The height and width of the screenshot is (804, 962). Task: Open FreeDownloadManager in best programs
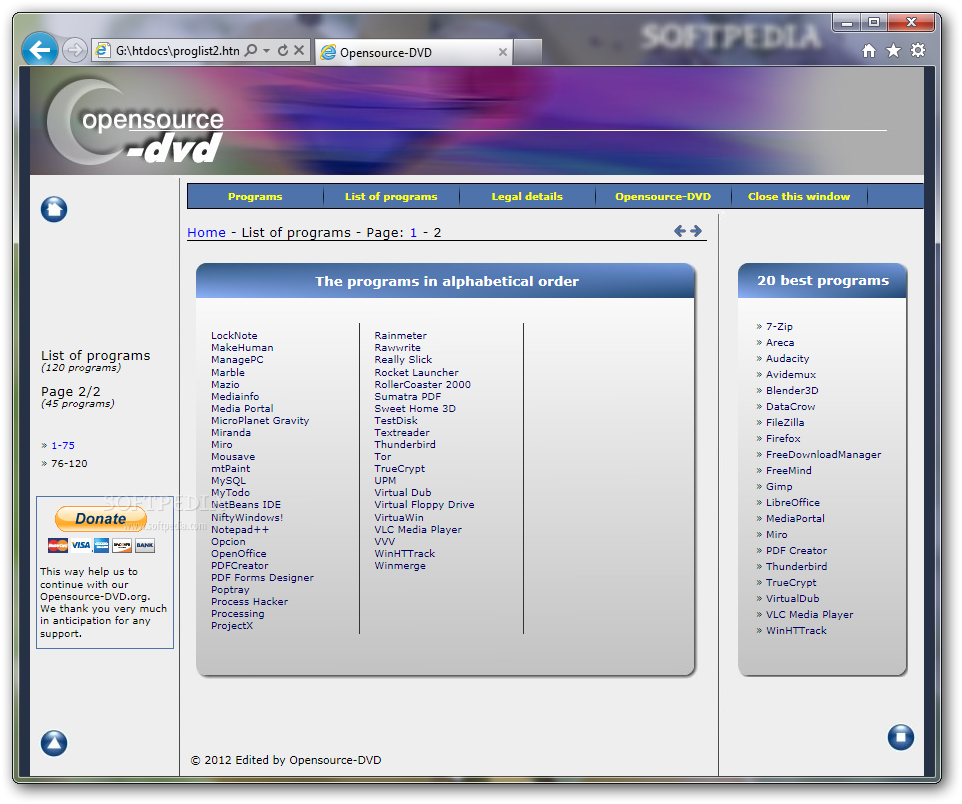click(823, 454)
